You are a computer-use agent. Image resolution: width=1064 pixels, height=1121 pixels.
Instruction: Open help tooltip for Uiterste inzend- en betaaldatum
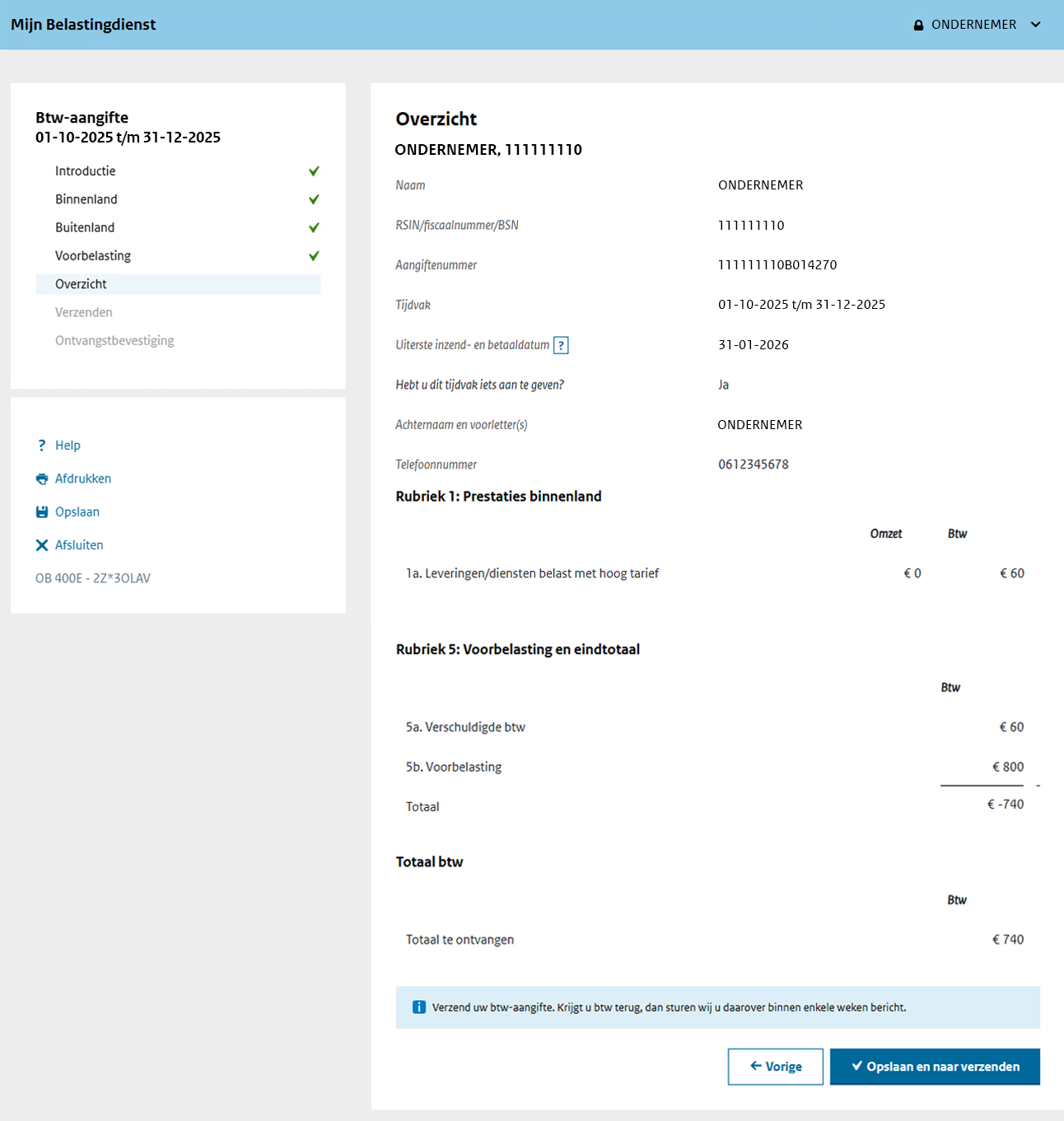[x=561, y=345]
